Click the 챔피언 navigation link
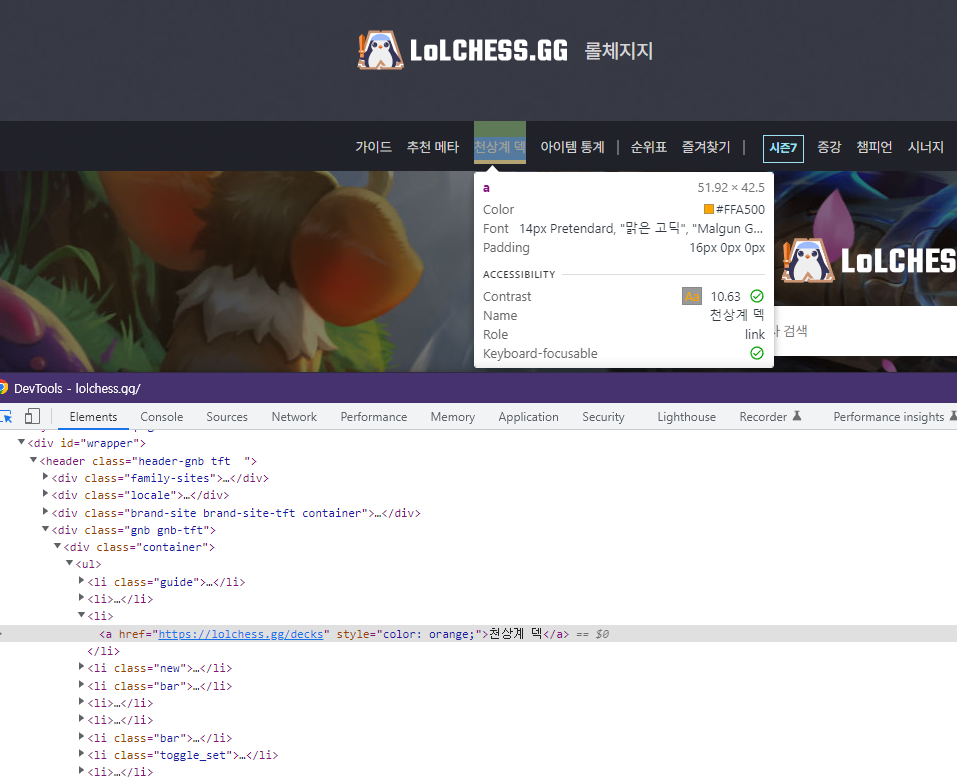The height and width of the screenshot is (780, 957). (874, 147)
